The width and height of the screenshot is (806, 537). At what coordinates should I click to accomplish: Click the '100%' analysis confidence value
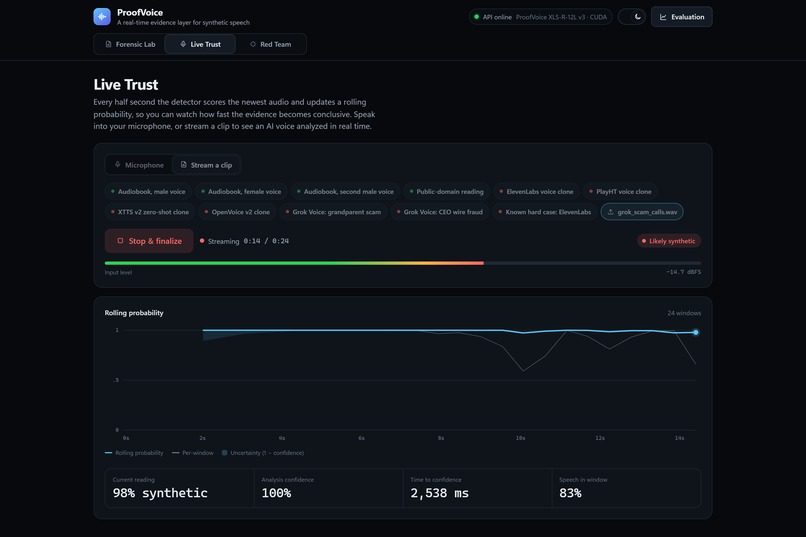tap(276, 493)
